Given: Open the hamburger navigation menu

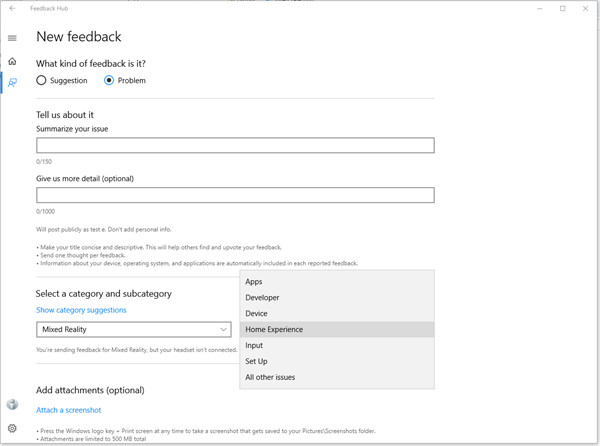Looking at the screenshot, I should pyautogui.click(x=12, y=38).
